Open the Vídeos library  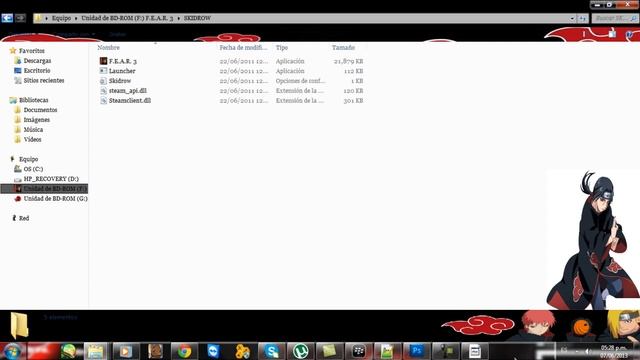point(32,139)
